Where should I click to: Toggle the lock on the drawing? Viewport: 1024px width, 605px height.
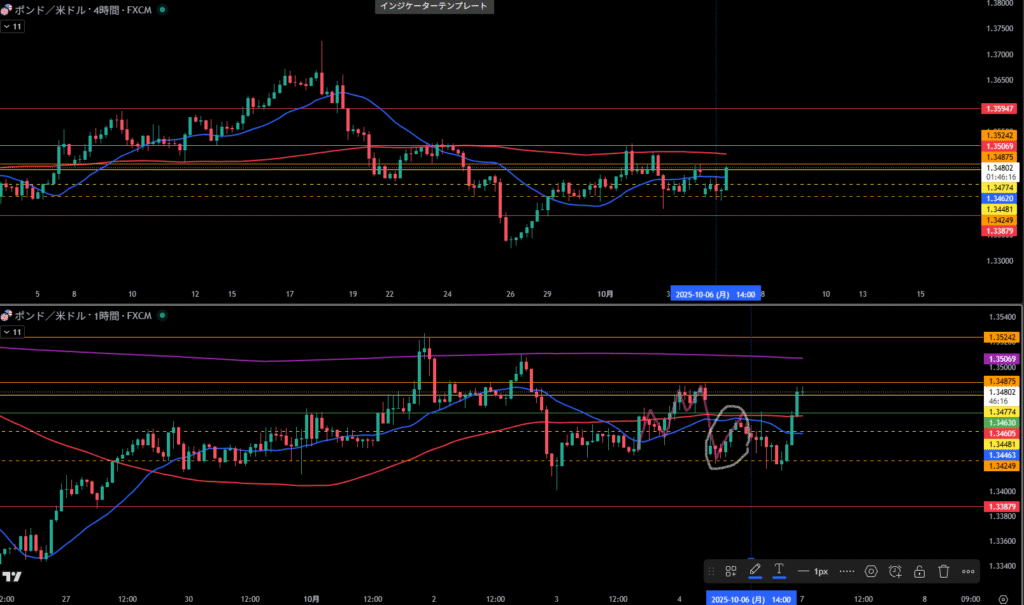point(919,571)
